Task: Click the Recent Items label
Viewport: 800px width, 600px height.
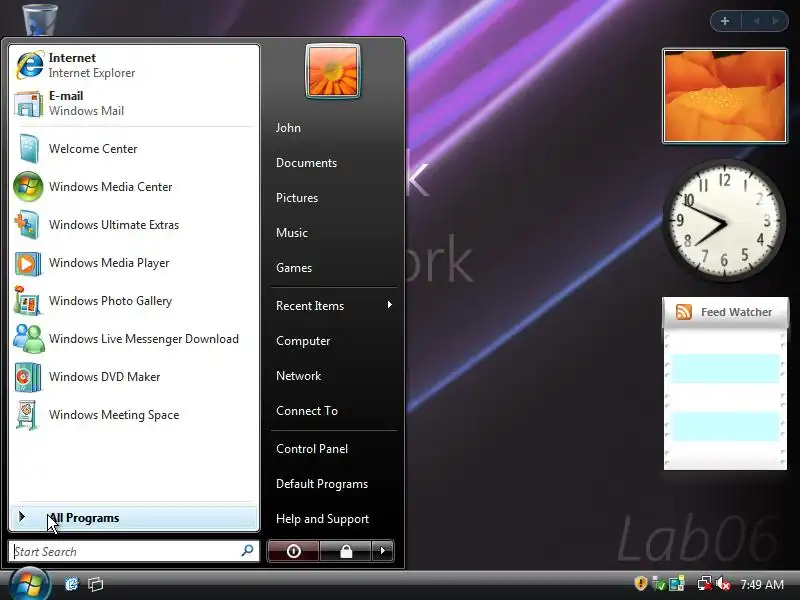Action: (310, 306)
